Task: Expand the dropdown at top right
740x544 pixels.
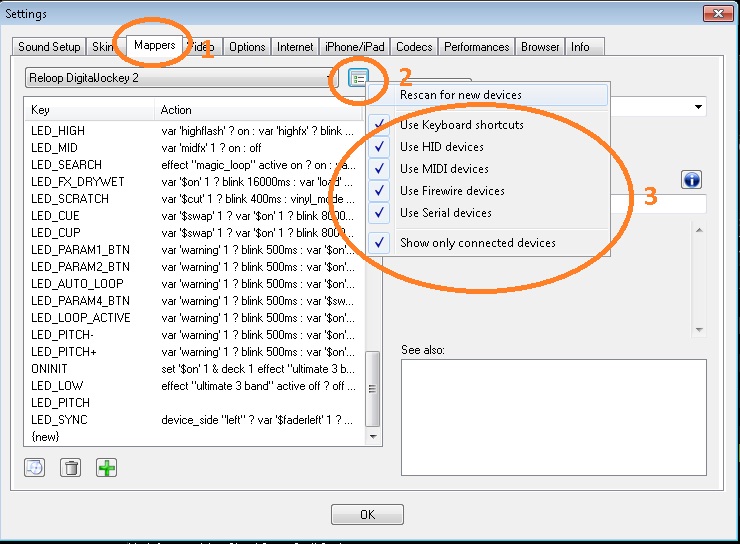Action: coord(697,107)
